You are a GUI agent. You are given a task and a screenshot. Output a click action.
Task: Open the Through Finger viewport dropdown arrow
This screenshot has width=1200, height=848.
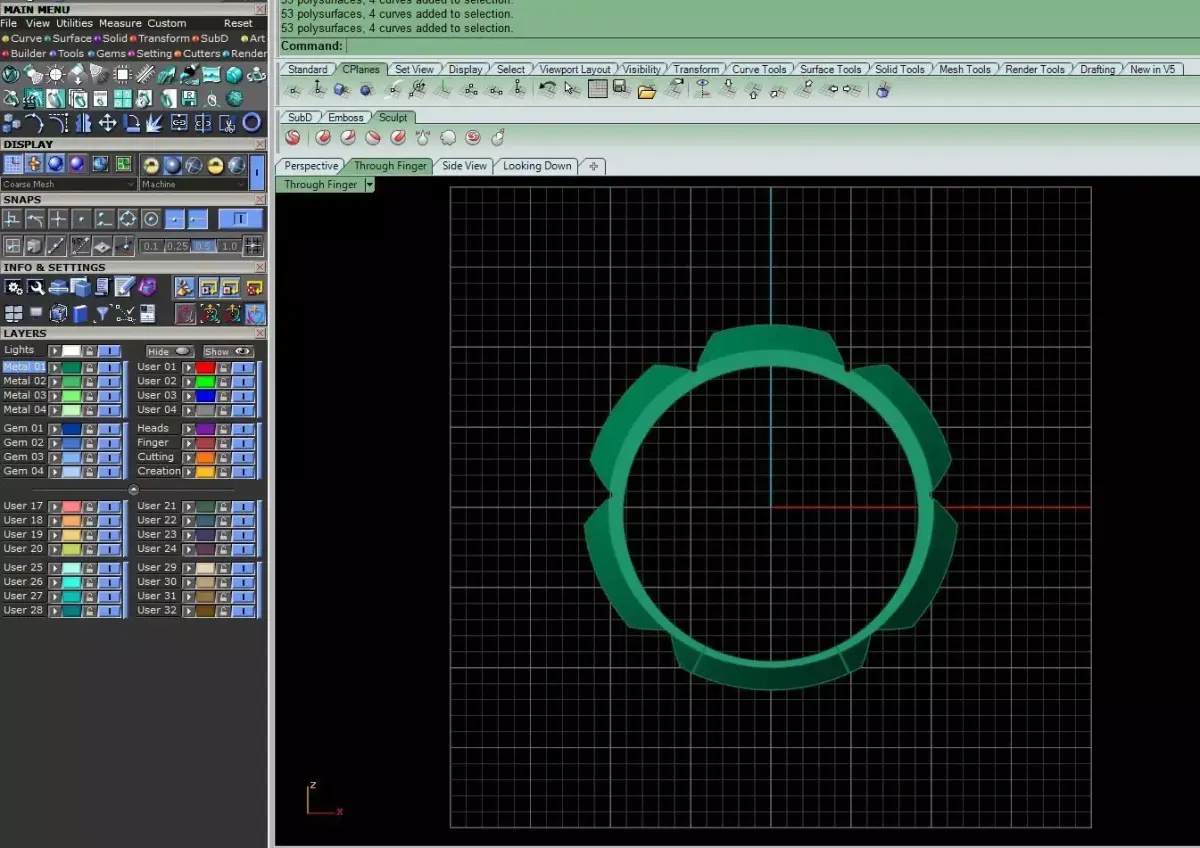click(x=369, y=185)
